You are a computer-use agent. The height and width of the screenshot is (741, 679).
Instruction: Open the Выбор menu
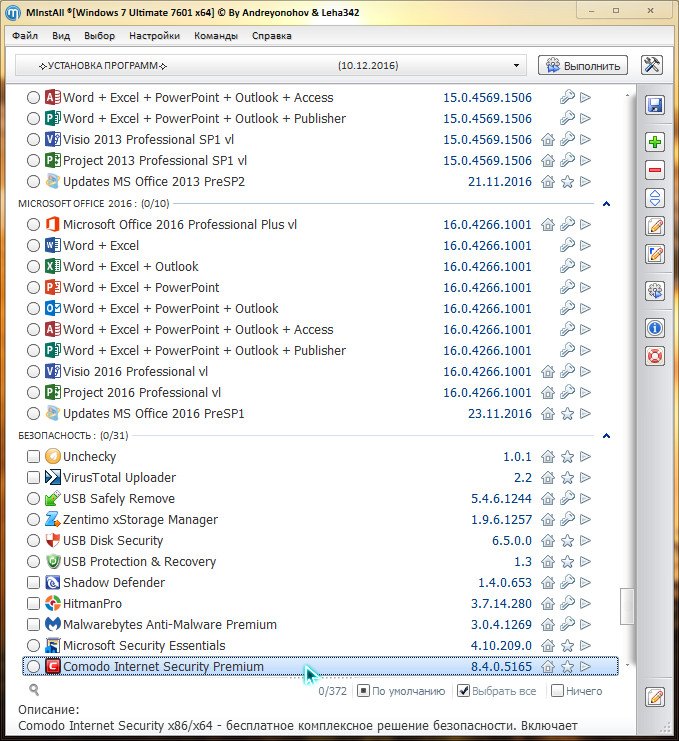(99, 36)
